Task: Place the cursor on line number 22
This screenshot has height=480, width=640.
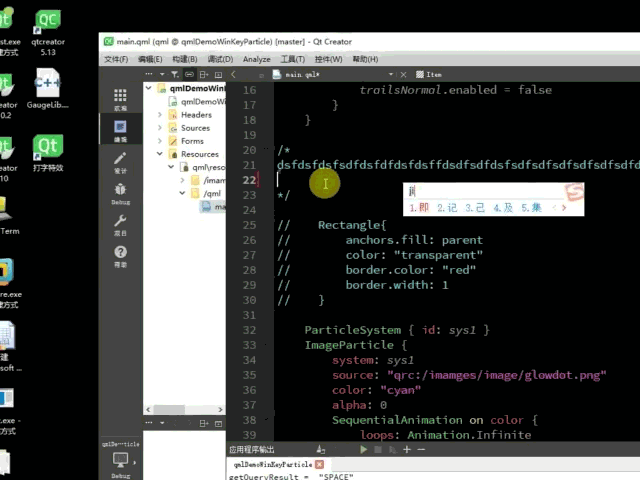Action: coord(249,180)
